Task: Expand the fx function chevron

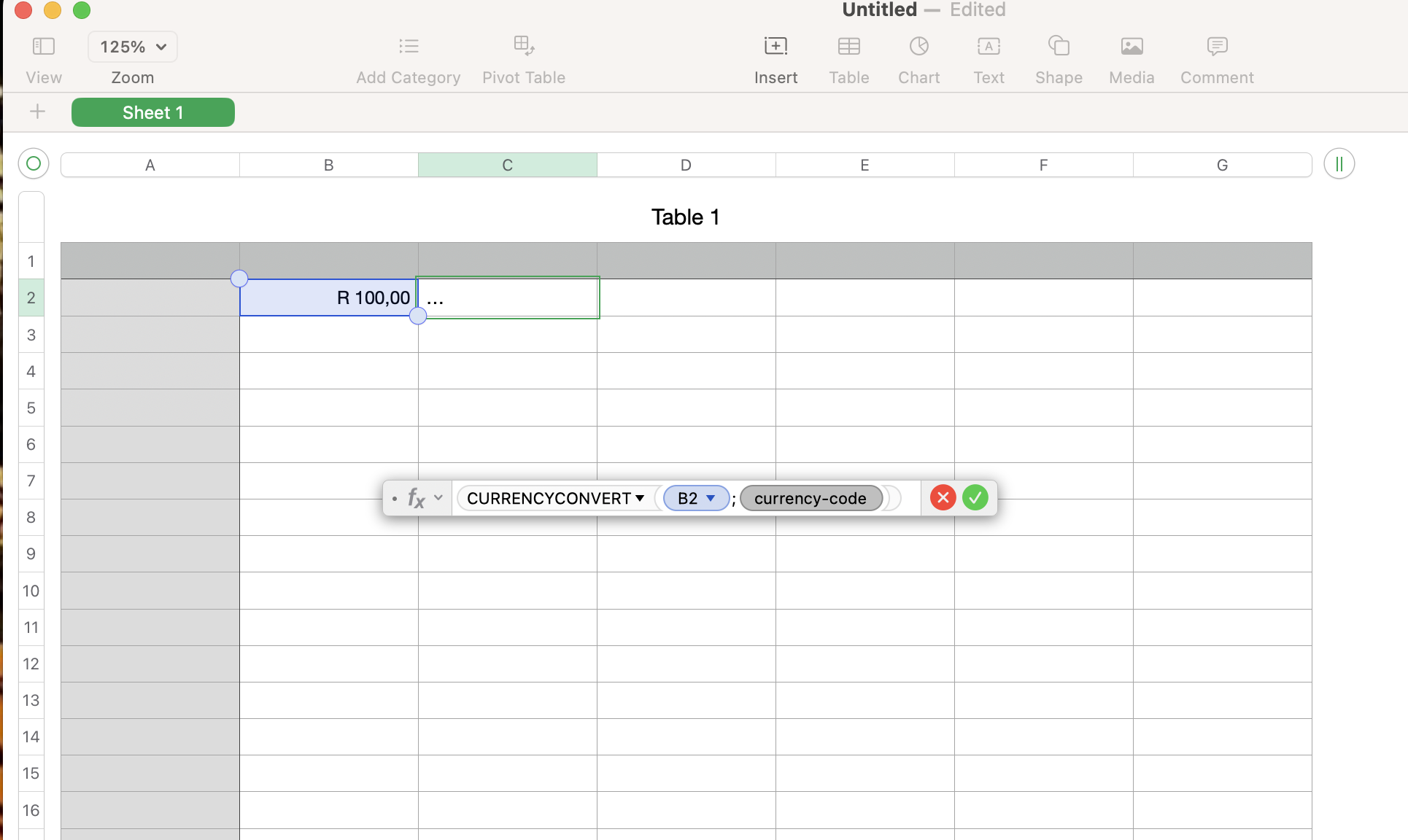Action: point(438,498)
